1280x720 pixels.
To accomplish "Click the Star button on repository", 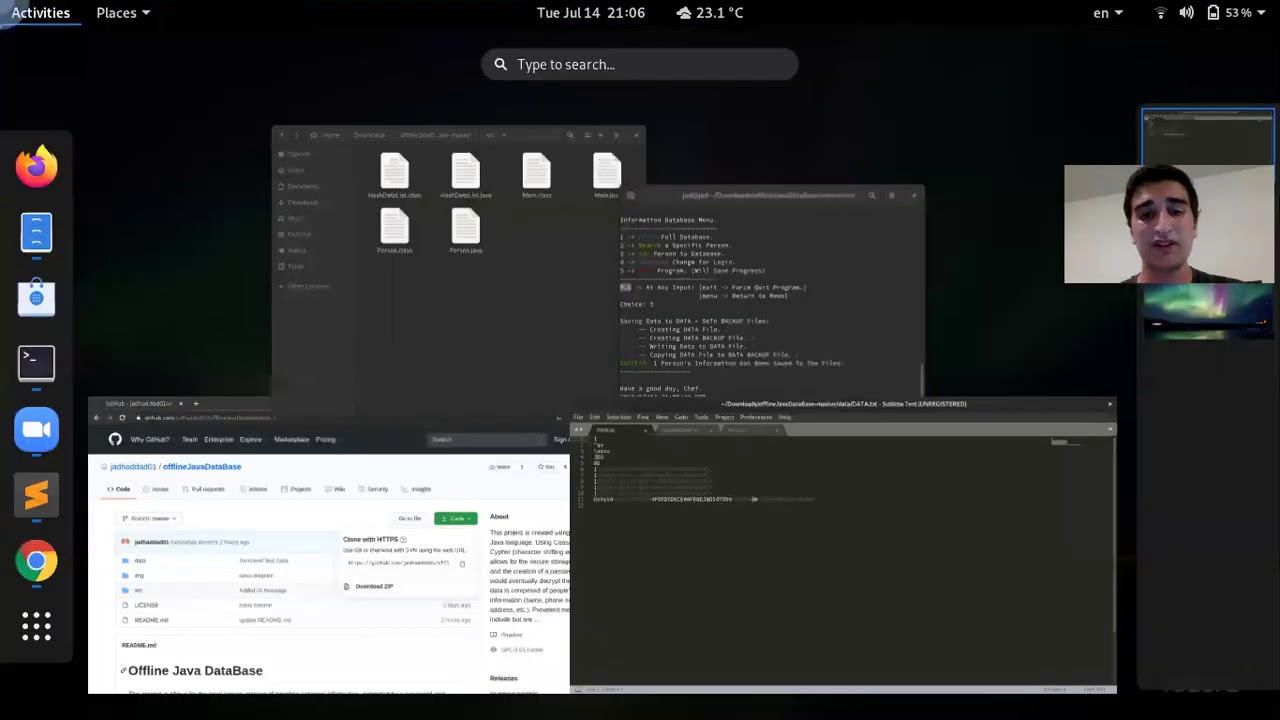I will click(548, 467).
